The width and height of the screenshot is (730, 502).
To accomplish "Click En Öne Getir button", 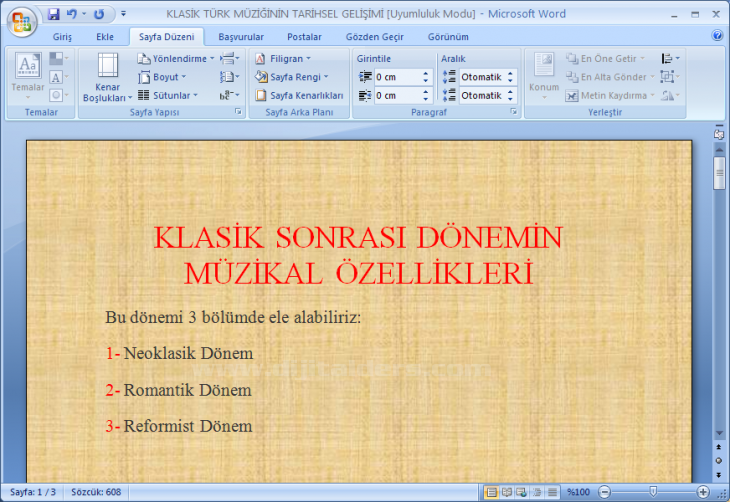I will pos(606,59).
